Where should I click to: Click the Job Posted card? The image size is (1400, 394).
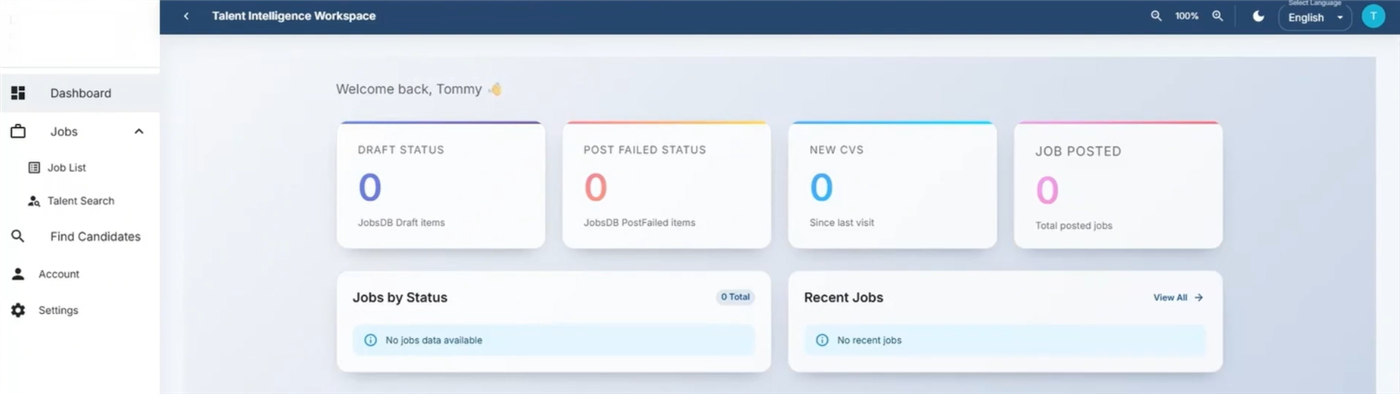tap(1118, 185)
